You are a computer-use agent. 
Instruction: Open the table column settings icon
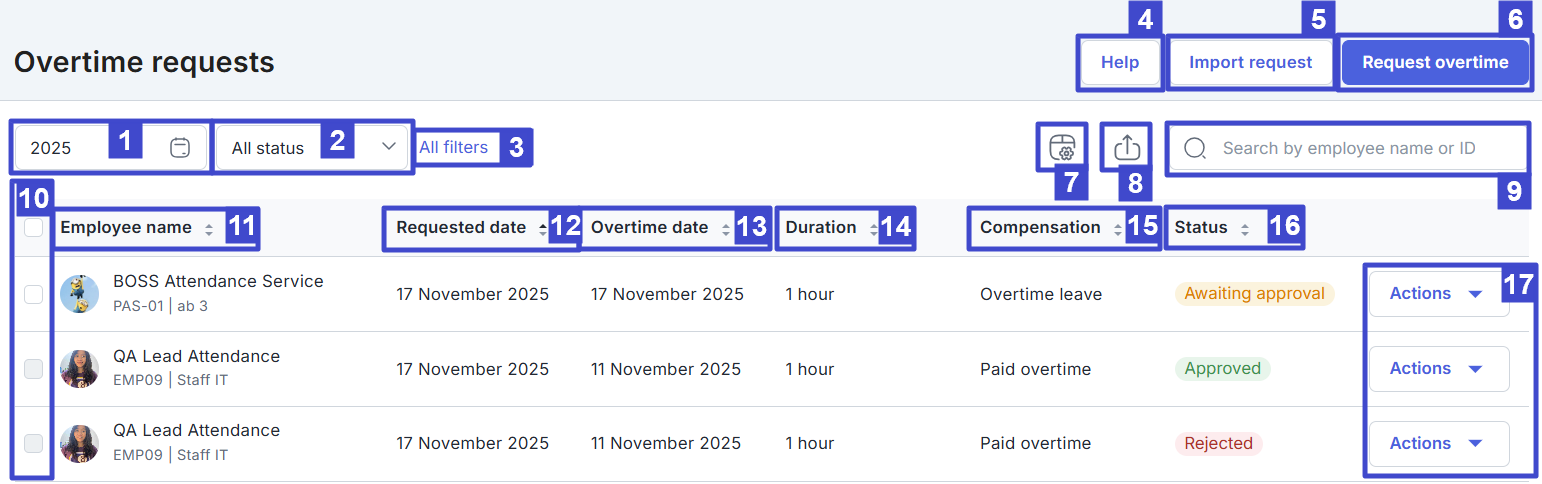(x=1061, y=148)
